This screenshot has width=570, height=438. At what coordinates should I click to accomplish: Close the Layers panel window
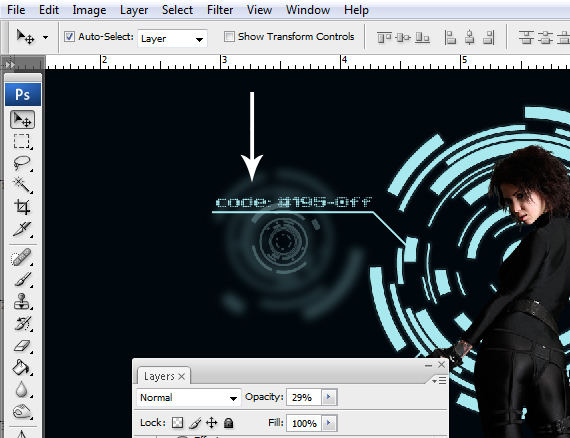(441, 365)
